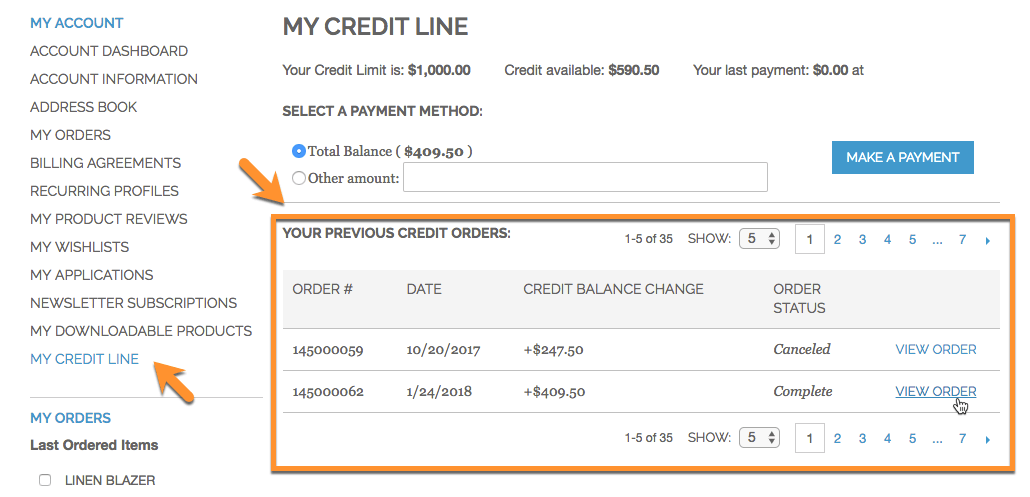View order 145000062 details
The image size is (1030, 497).
click(935, 391)
